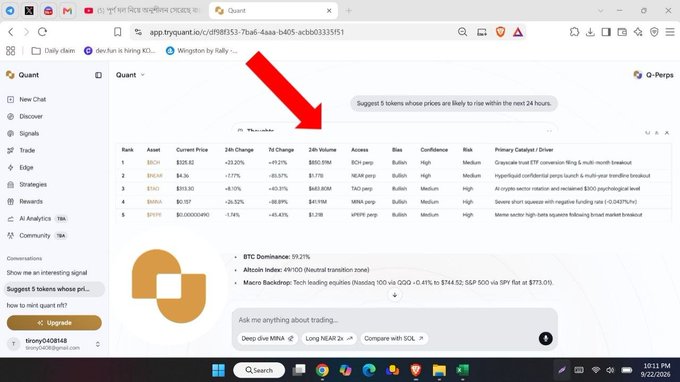Image resolution: width=680 pixels, height=382 pixels.
Task: Click the address bar URL
Action: pos(247,32)
